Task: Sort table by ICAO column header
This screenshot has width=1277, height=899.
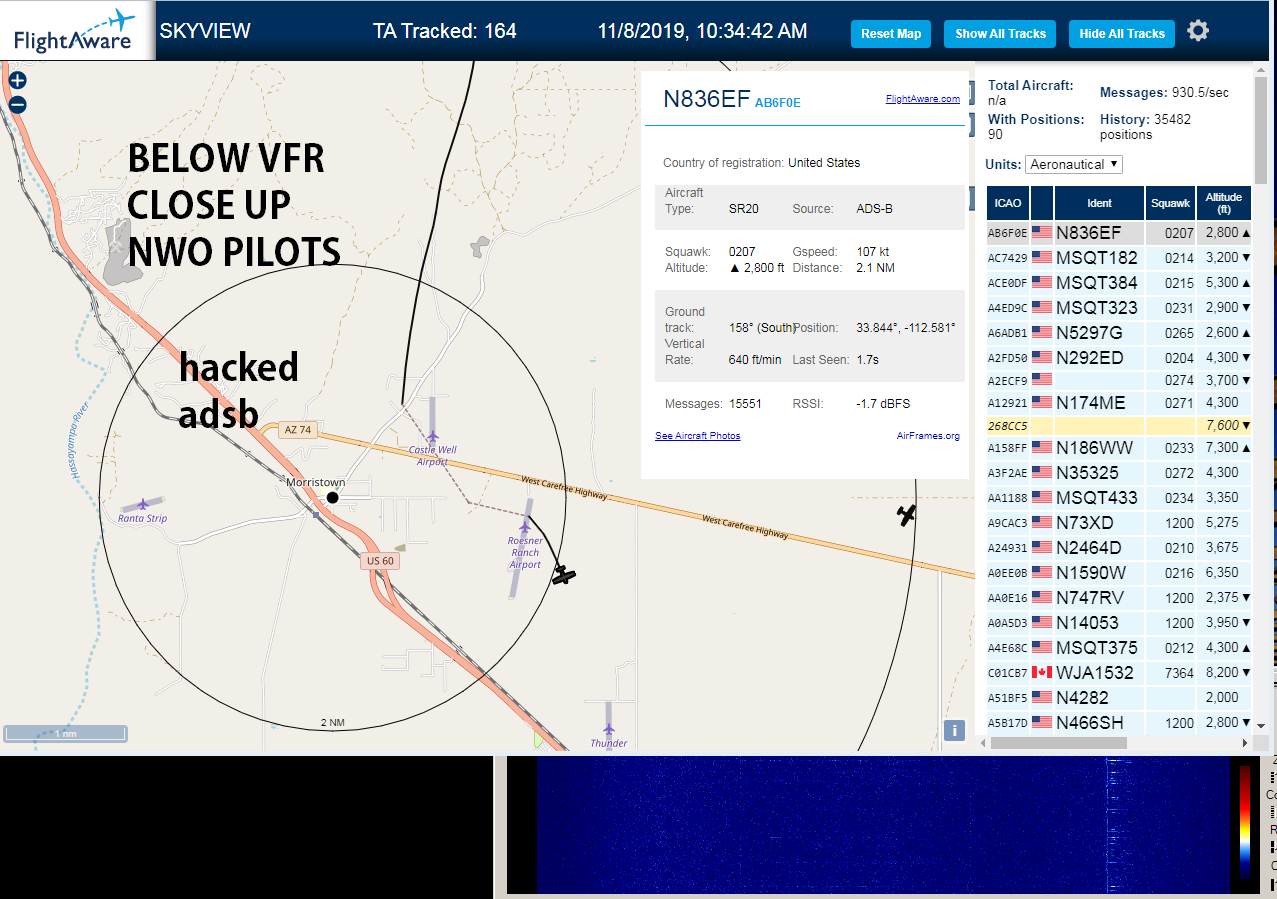Action: [x=1008, y=203]
